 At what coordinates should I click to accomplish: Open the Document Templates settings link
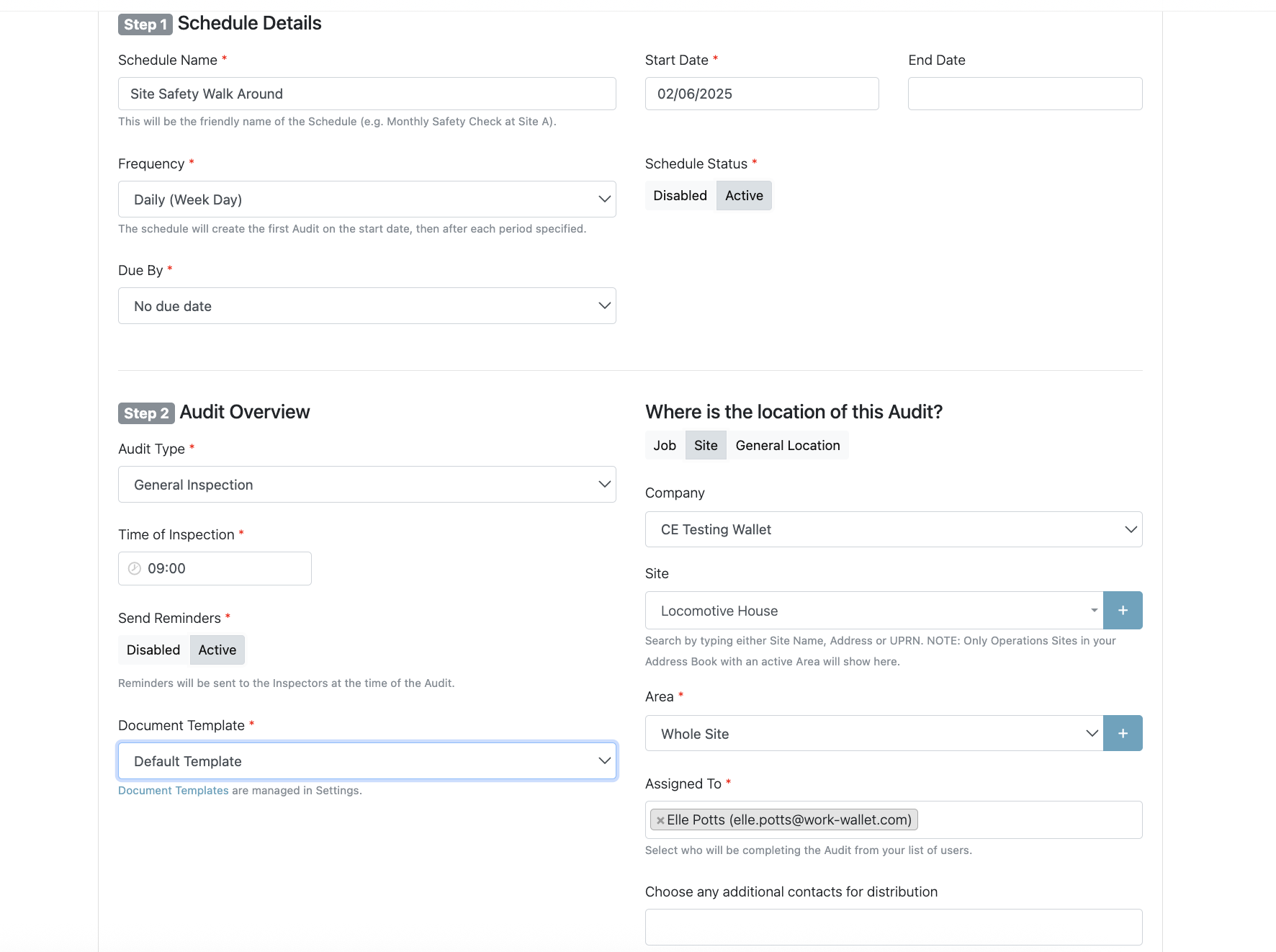[174, 791]
